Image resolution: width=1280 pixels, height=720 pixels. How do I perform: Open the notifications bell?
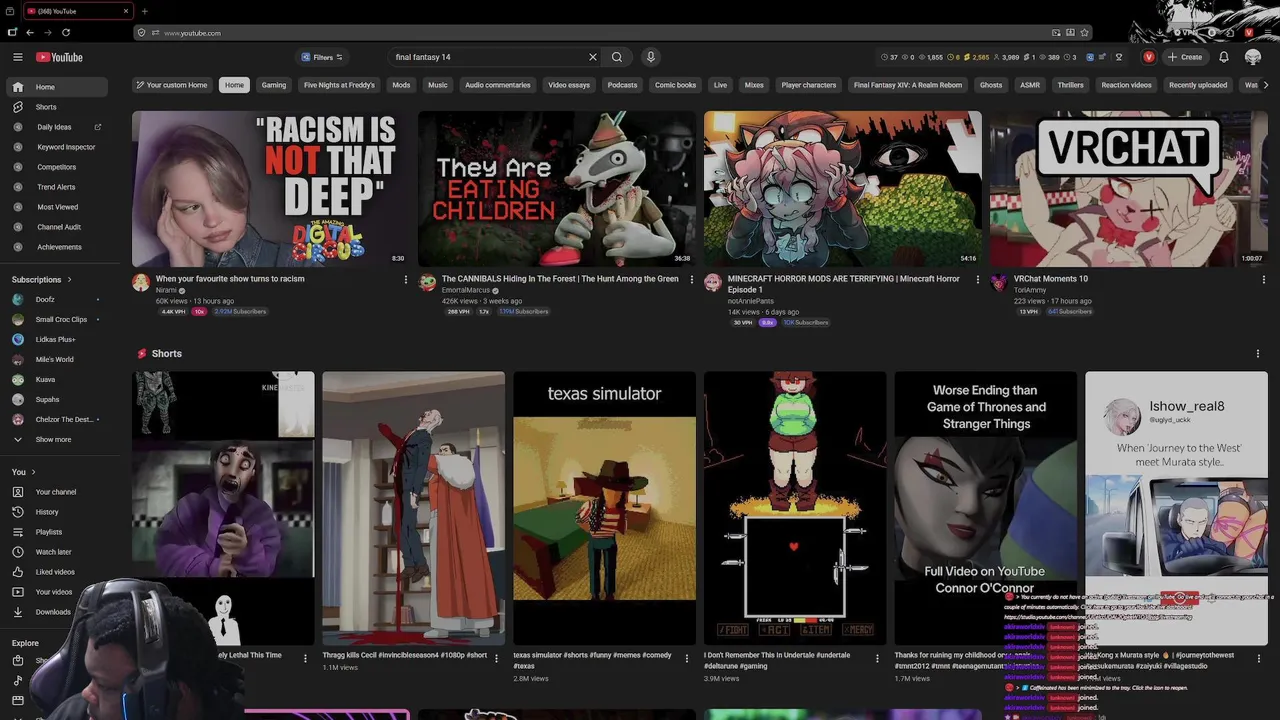[x=1223, y=57]
